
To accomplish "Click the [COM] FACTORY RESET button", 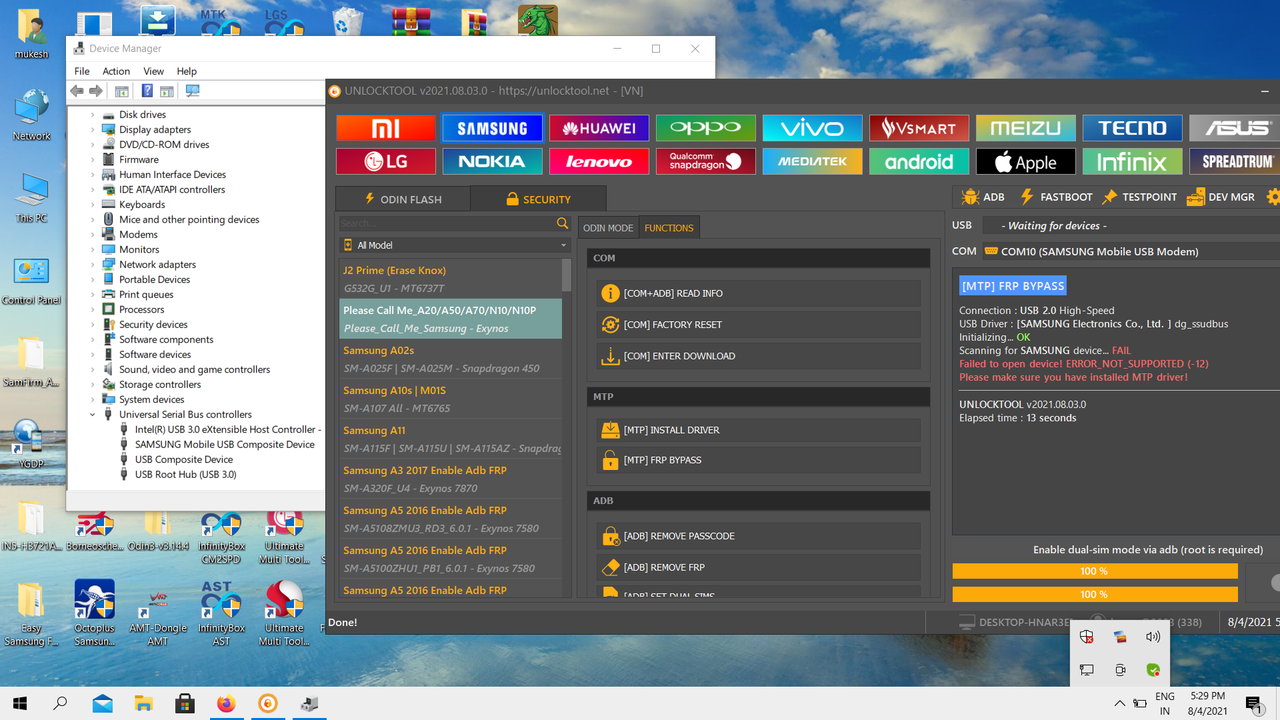I will pos(758,324).
